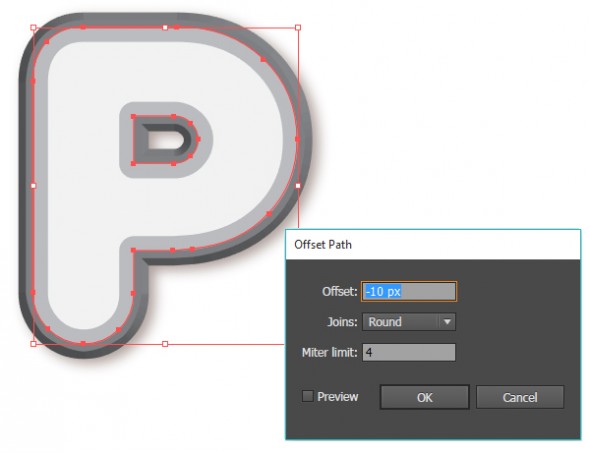Click the right-middle bounding box handle

point(298,186)
